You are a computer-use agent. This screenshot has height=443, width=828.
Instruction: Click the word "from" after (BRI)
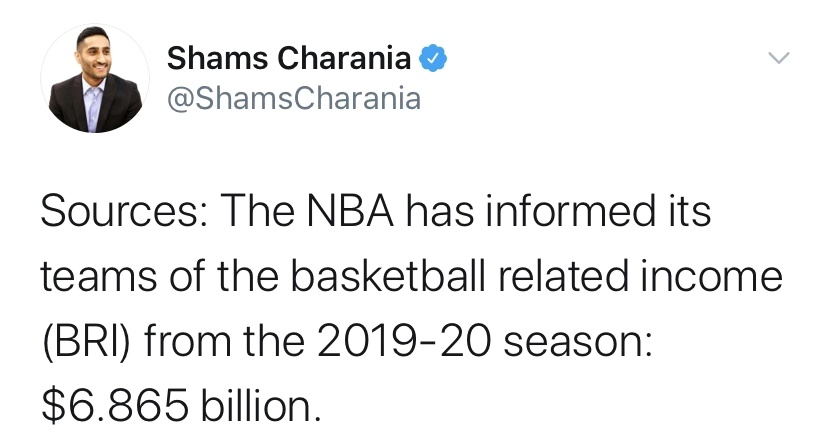click(x=187, y=342)
